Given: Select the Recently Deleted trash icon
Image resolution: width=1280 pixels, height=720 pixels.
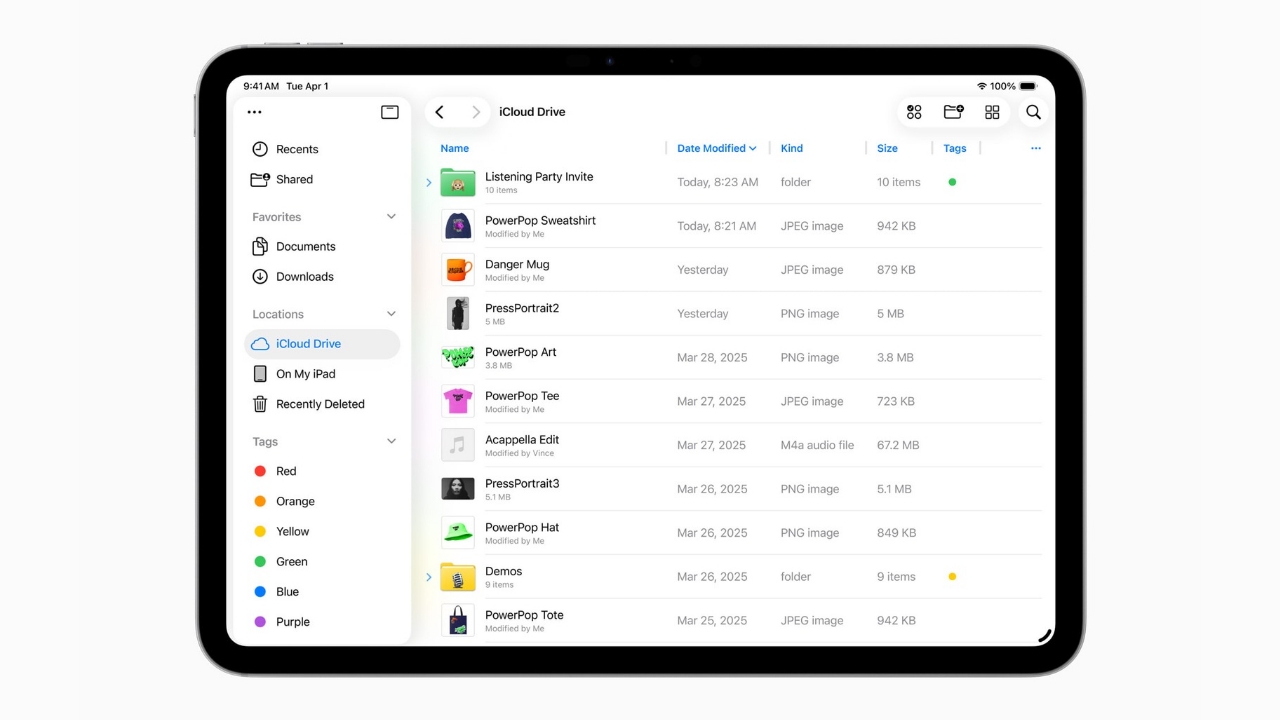Looking at the screenshot, I should point(259,404).
